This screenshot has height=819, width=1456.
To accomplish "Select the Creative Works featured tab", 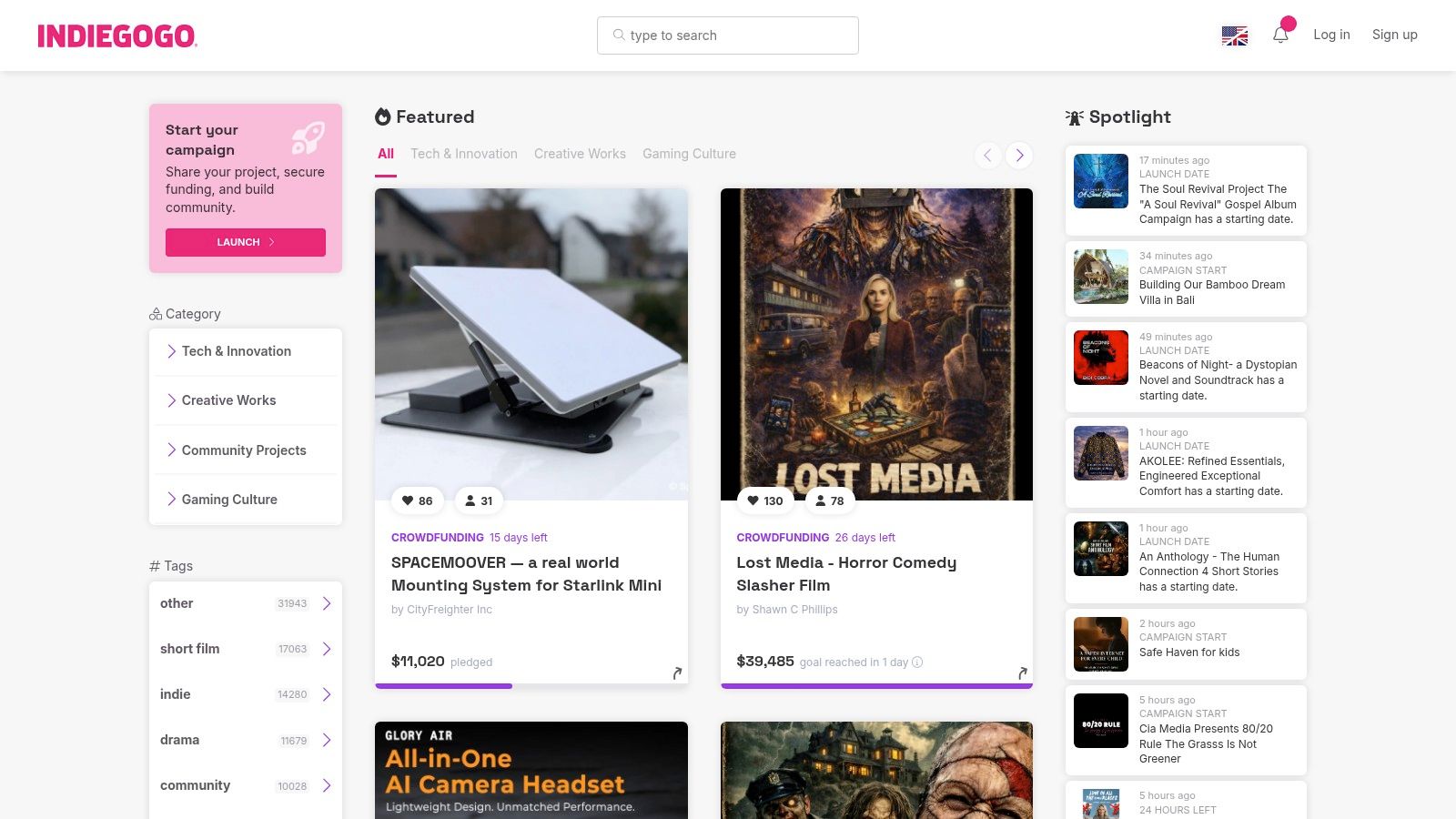I will [x=580, y=154].
